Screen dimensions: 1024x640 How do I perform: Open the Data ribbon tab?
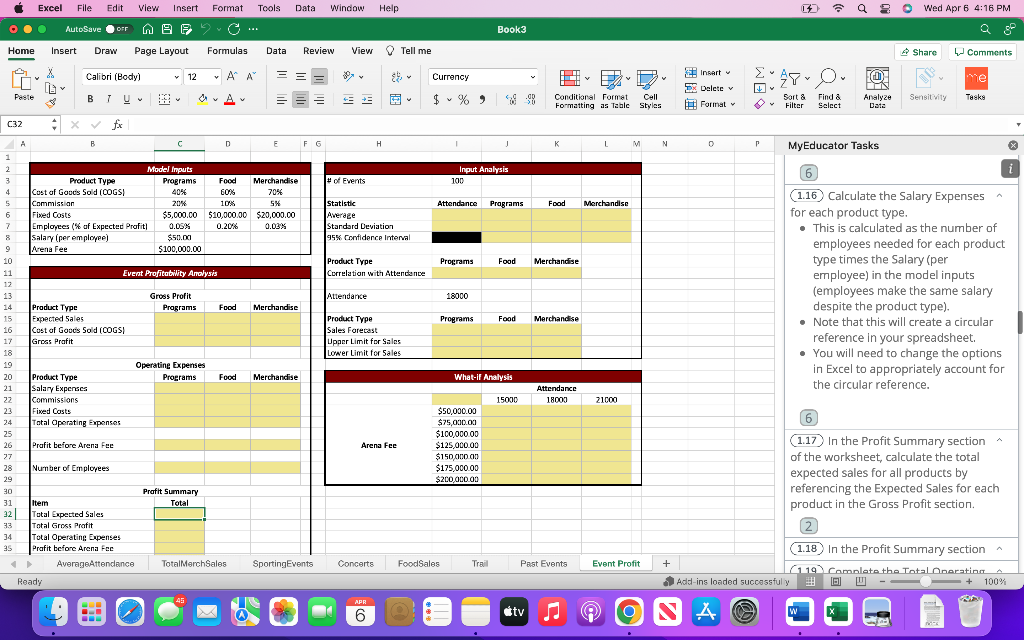(x=276, y=51)
